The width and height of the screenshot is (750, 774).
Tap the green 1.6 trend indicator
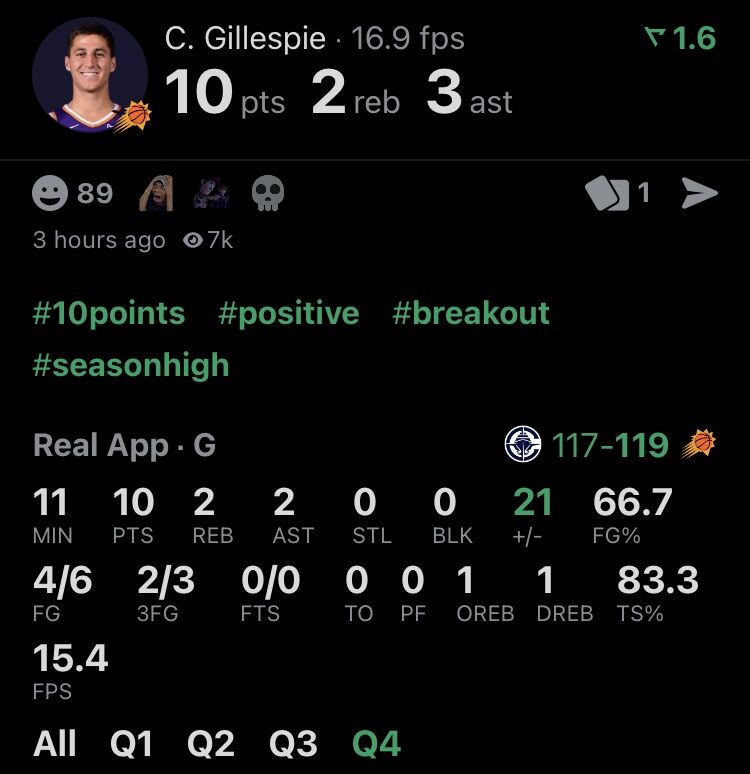680,38
